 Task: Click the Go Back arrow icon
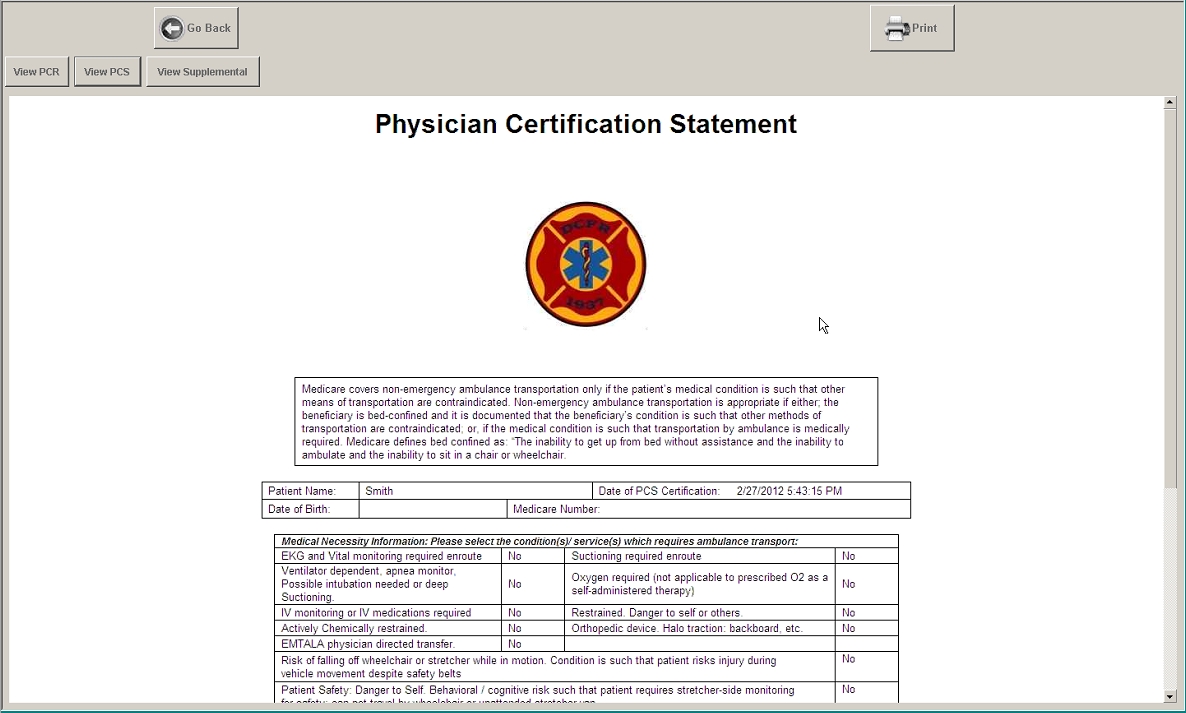pyautogui.click(x=172, y=28)
